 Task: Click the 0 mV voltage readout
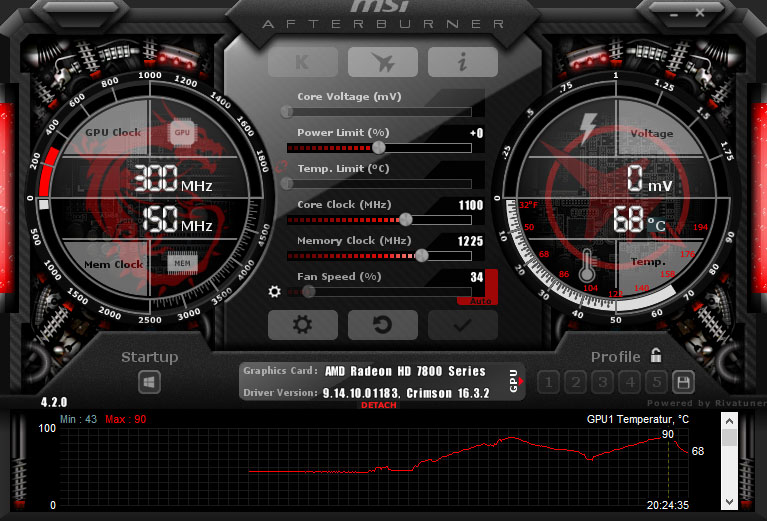coord(650,179)
